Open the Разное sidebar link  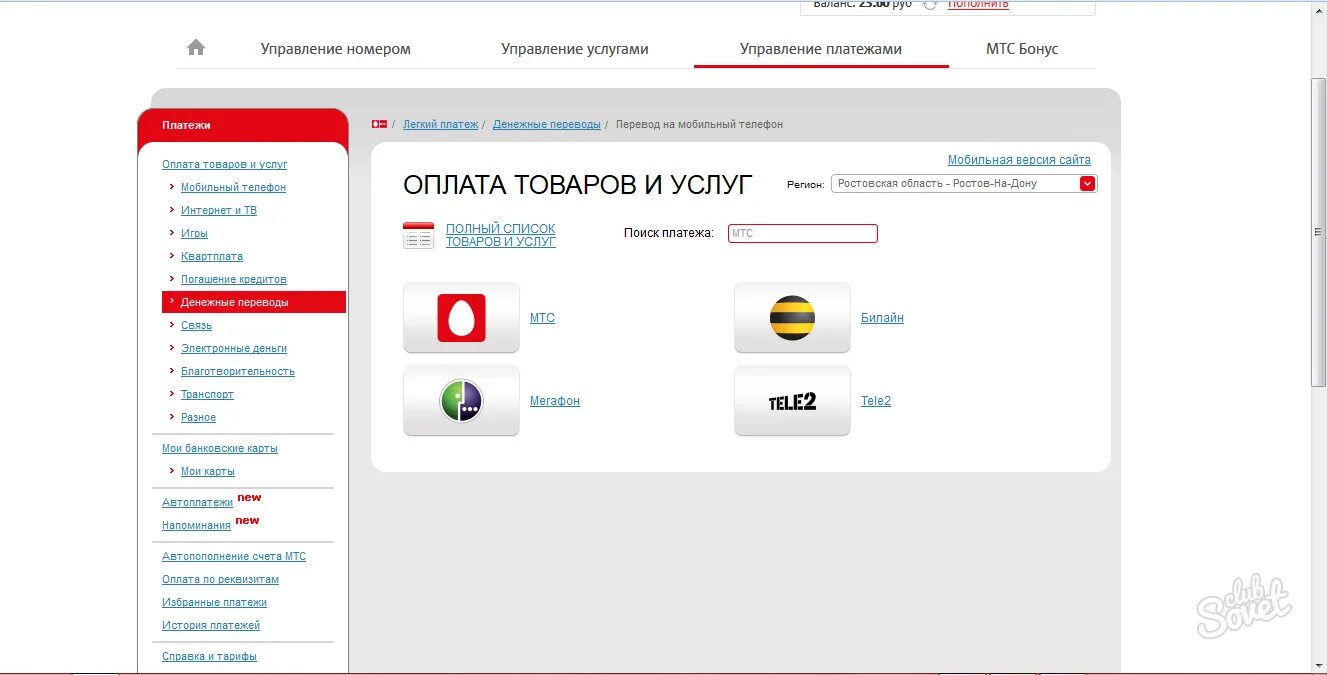tap(198, 417)
